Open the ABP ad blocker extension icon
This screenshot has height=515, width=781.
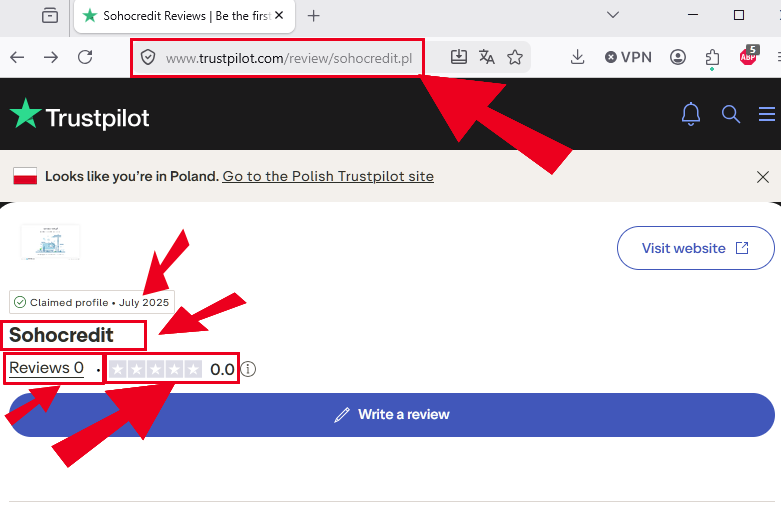[x=749, y=56]
